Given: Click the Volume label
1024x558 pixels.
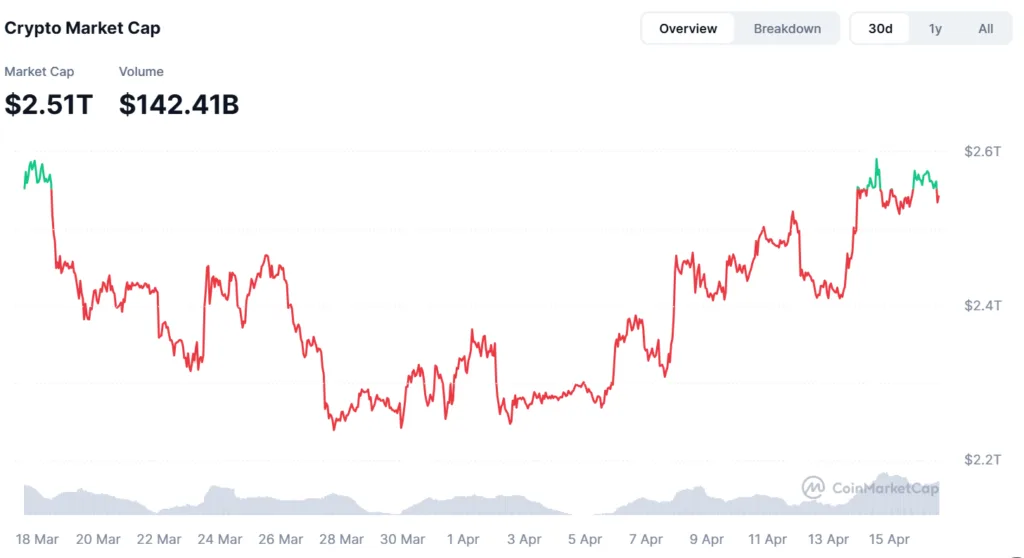Looking at the screenshot, I should pos(141,72).
